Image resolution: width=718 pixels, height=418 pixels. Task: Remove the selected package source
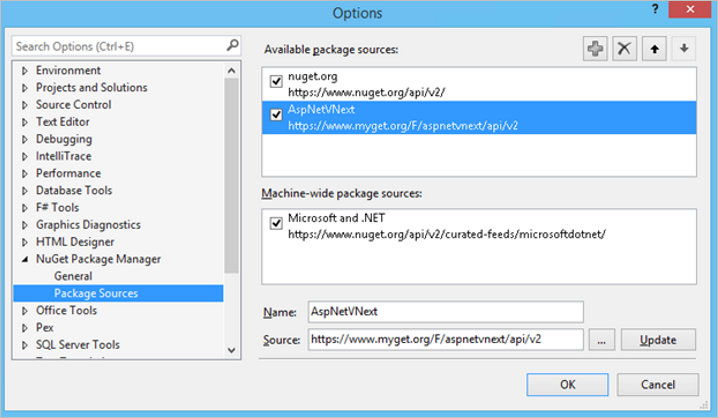[625, 50]
